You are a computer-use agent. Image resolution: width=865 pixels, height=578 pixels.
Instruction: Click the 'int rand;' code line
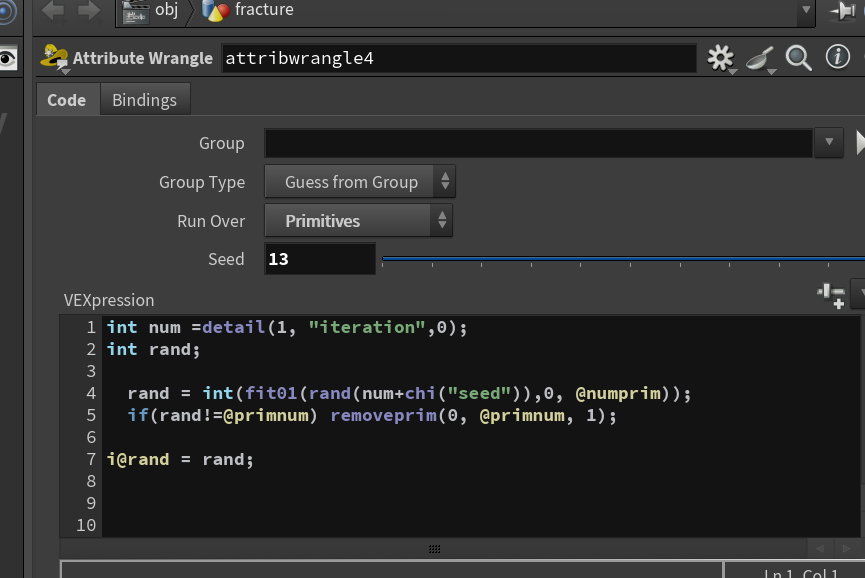click(153, 349)
